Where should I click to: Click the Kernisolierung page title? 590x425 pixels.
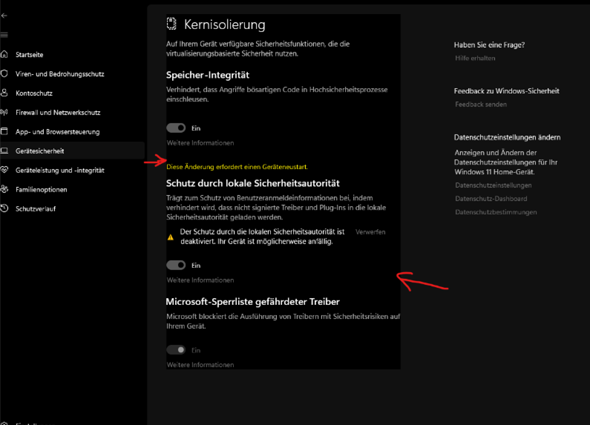pyautogui.click(x=225, y=24)
